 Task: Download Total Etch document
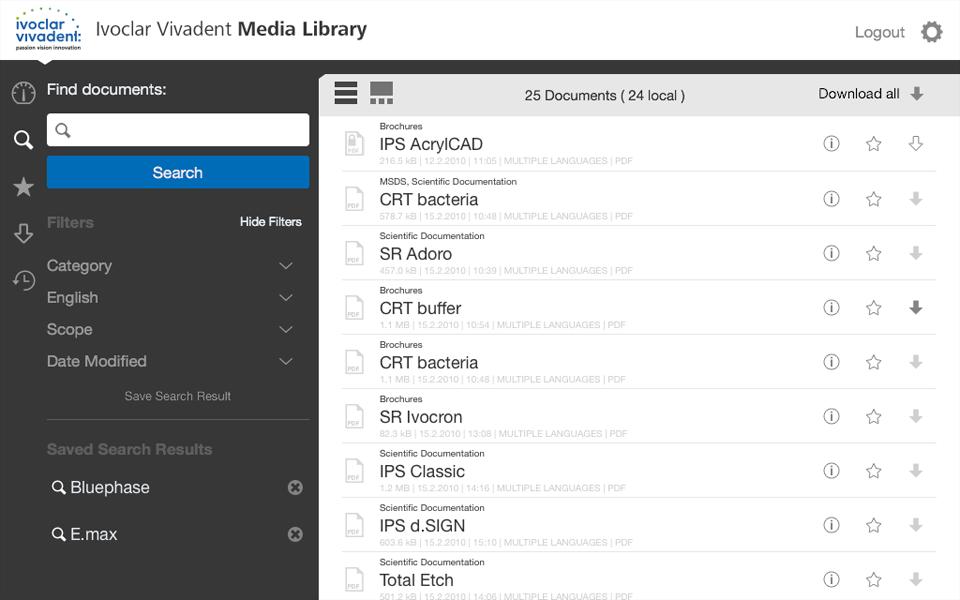tap(916, 579)
